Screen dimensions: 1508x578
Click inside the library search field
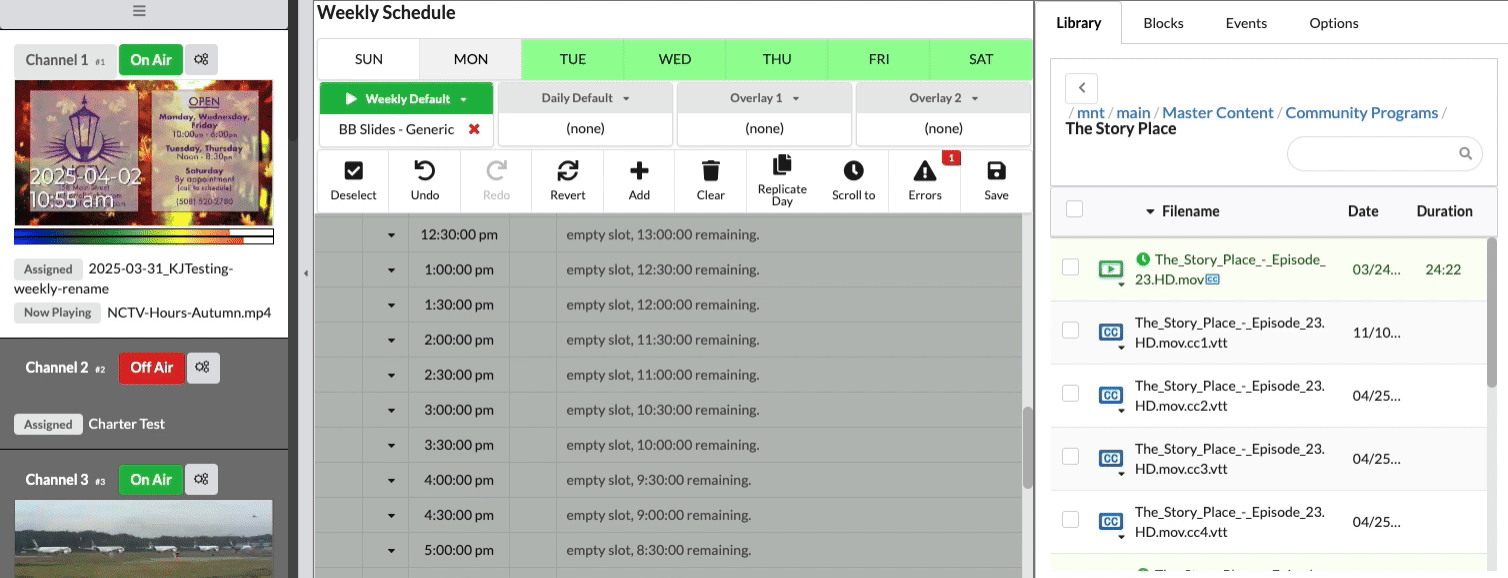pyautogui.click(x=1370, y=153)
